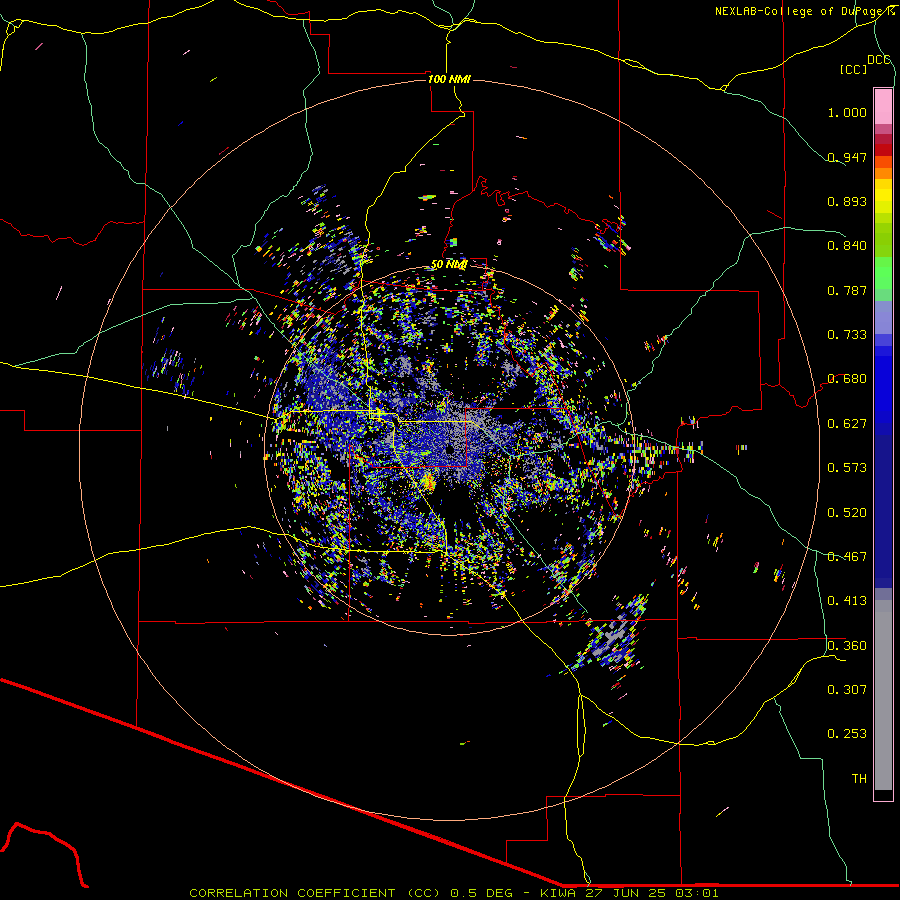The width and height of the screenshot is (900, 900).
Task: Click the 100 NMI range ring label
Action: 449,79
